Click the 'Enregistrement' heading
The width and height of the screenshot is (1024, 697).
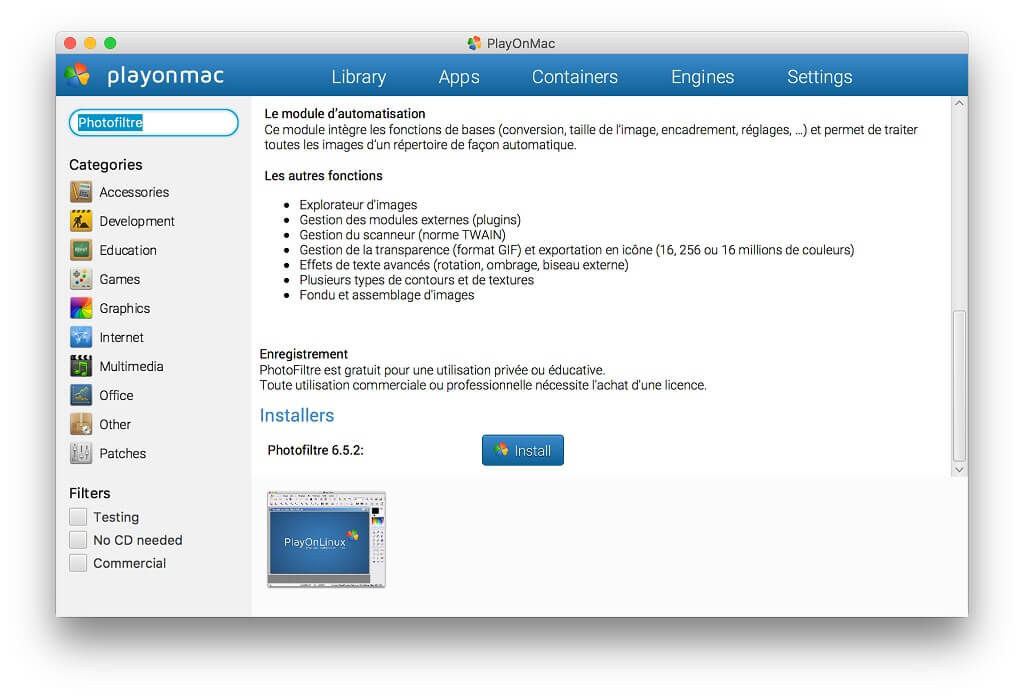tap(304, 354)
